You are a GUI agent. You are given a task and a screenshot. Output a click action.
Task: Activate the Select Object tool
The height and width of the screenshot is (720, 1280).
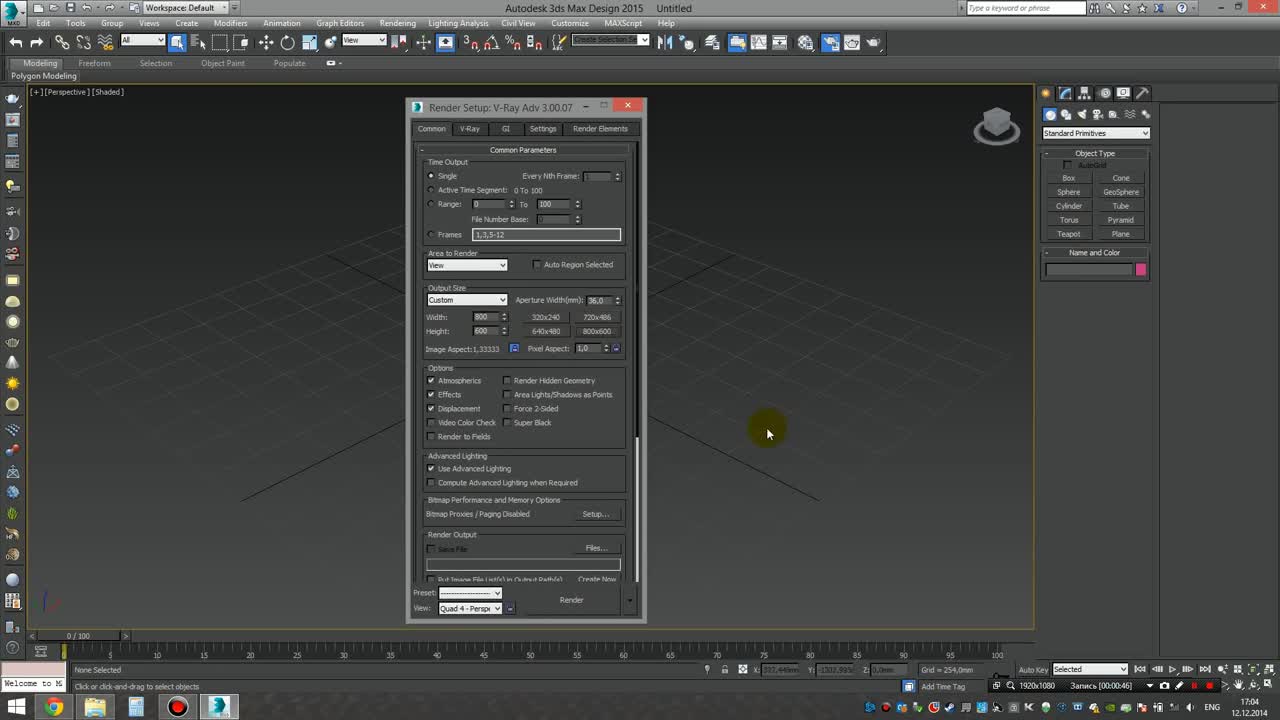[177, 42]
